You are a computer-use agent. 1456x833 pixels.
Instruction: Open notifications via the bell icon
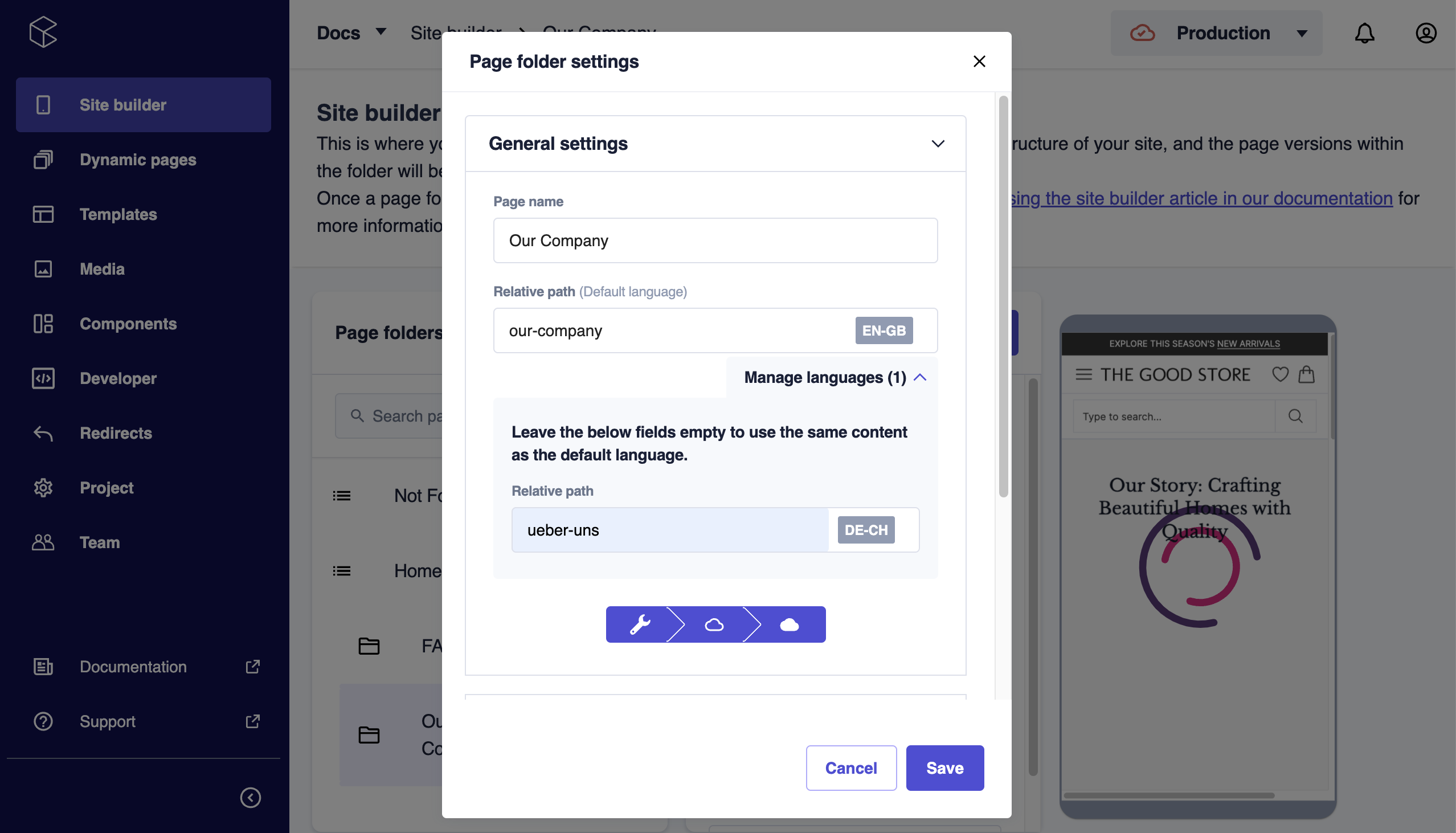(1364, 33)
